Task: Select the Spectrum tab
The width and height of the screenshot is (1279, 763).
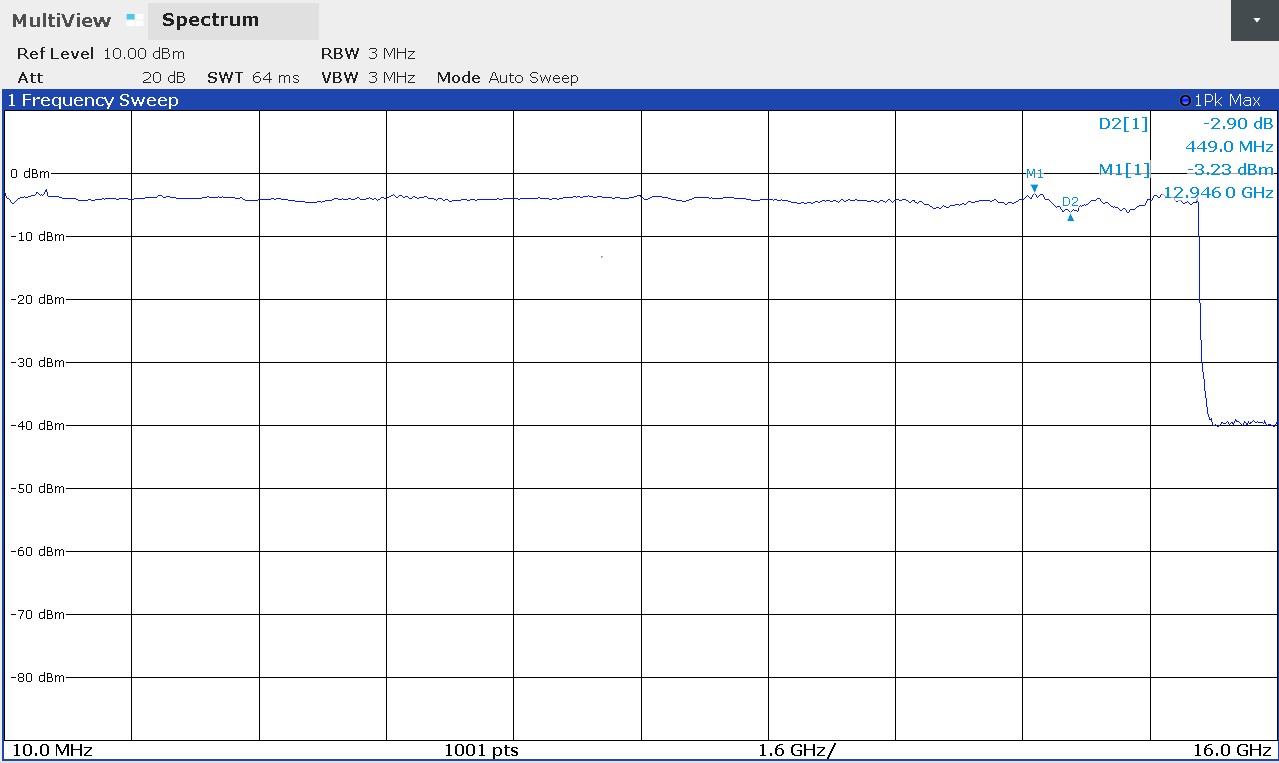Action: [x=233, y=21]
